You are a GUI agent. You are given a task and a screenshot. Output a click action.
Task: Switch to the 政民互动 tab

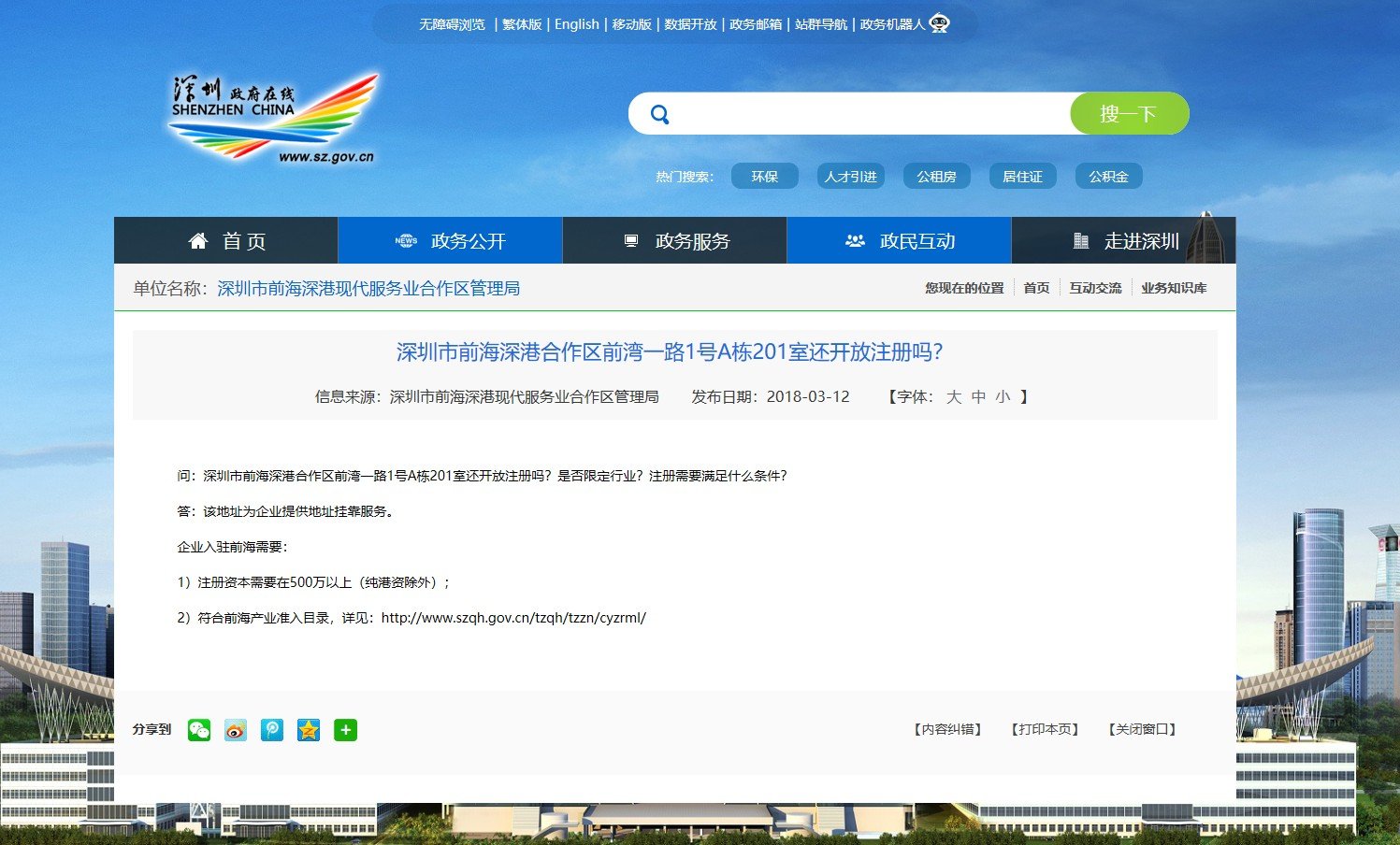899,240
